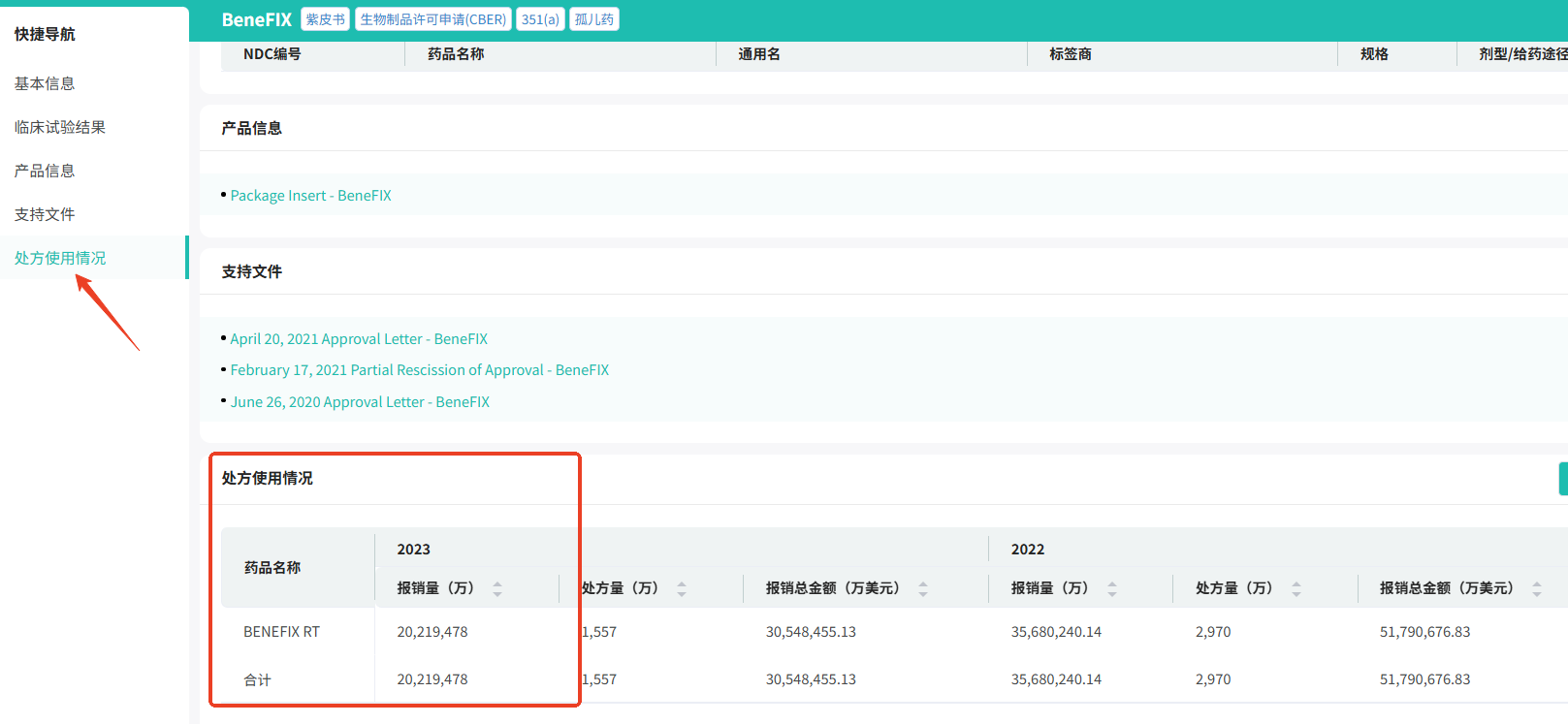Sort 2022 报销总金额 column
The width and height of the screenshot is (1568, 724).
(1537, 588)
